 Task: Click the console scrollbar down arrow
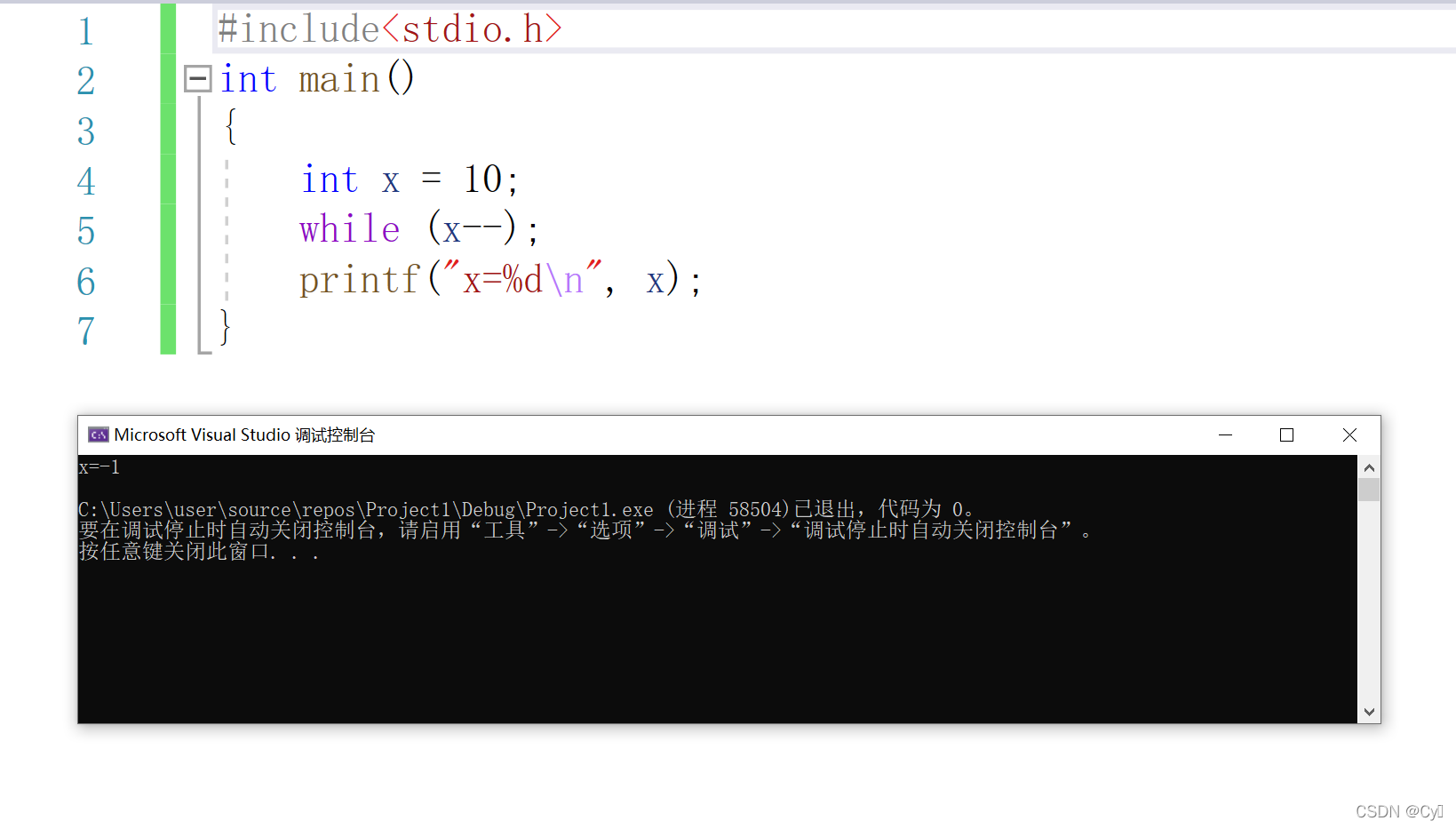point(1369,712)
